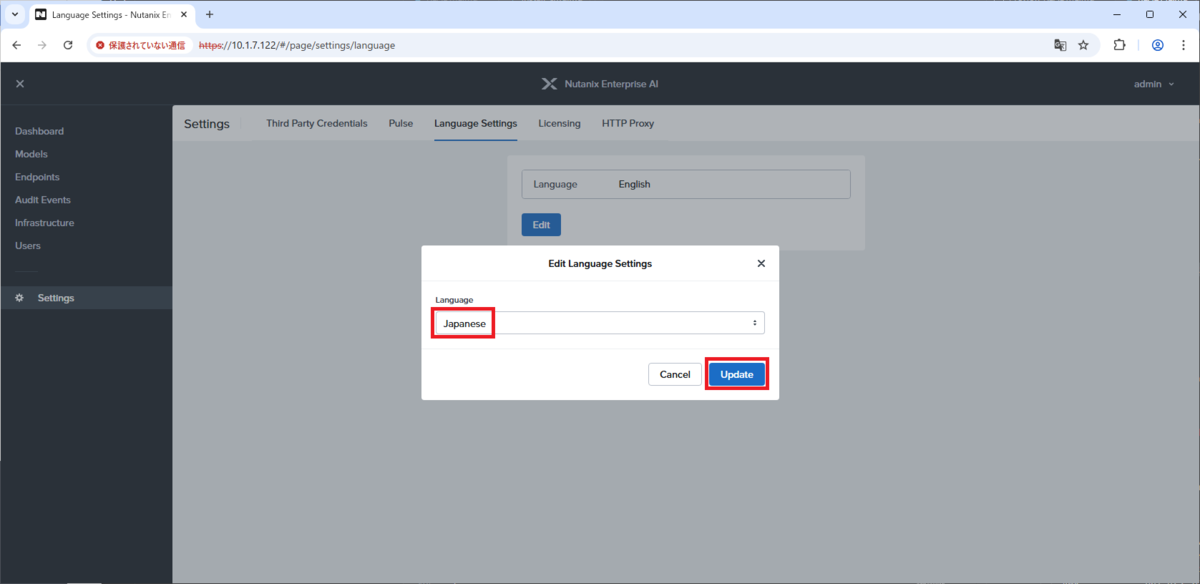Click the address bar URL

coord(297,45)
